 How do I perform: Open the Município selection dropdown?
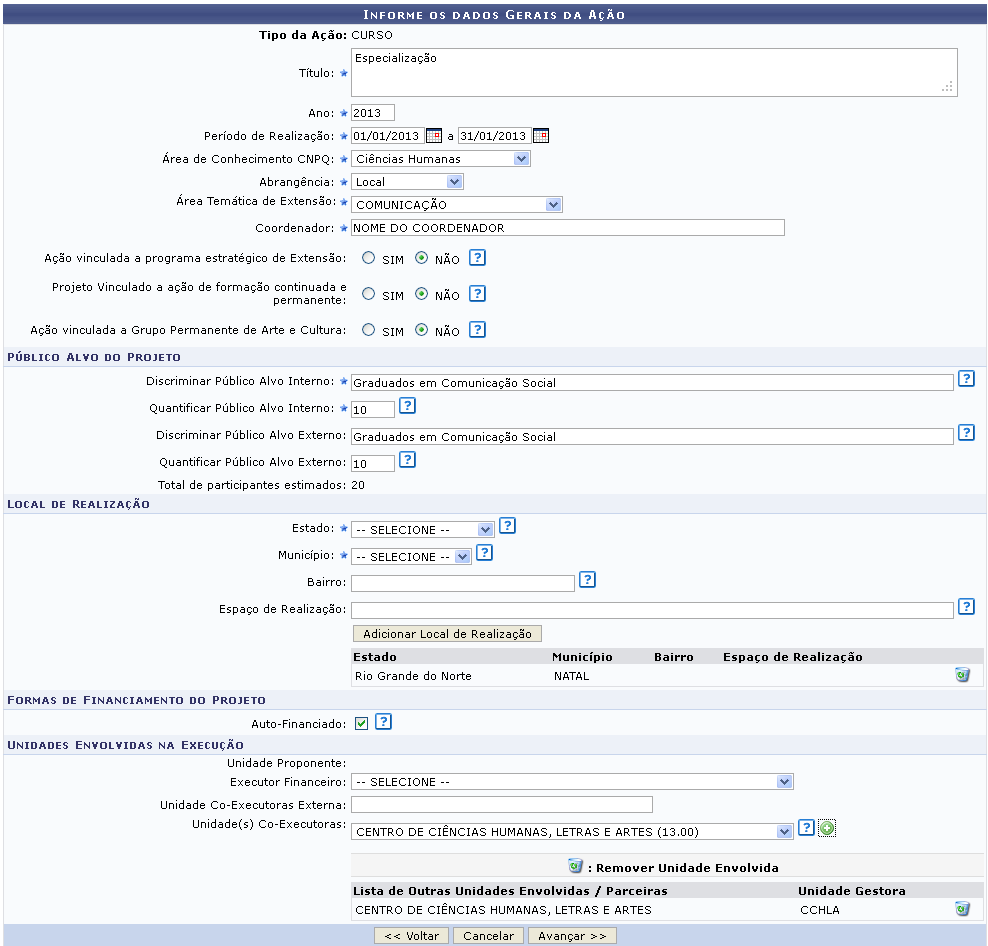(x=411, y=557)
